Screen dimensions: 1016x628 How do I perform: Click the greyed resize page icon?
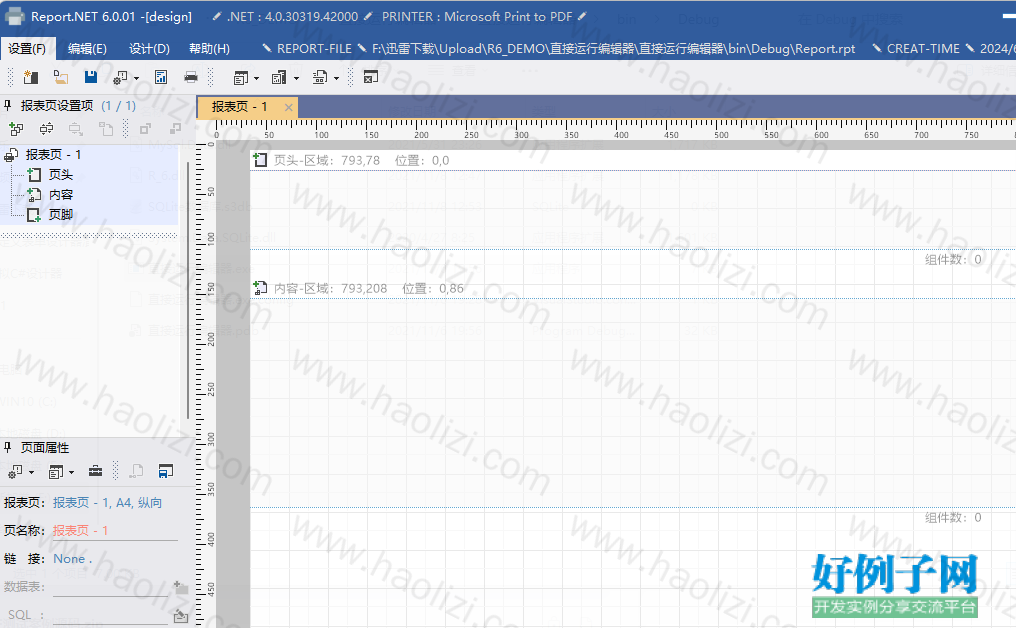[x=76, y=129]
